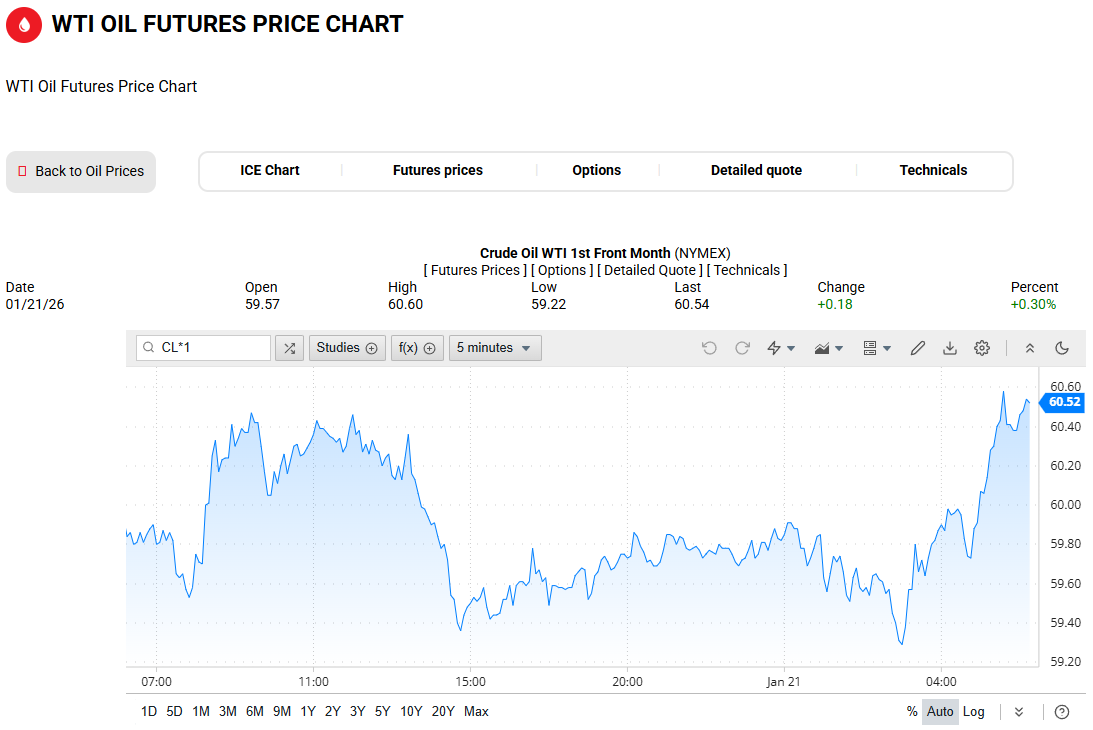Click the compare symbols shuffle icon
This screenshot has width=1093, height=730.
[x=289, y=348]
